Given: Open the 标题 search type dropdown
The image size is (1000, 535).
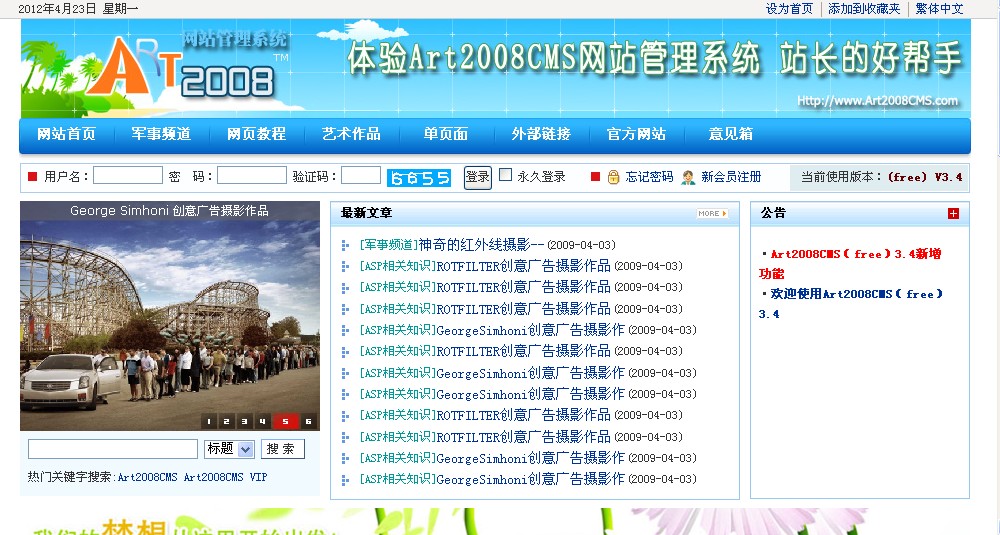Looking at the screenshot, I should tap(230, 449).
